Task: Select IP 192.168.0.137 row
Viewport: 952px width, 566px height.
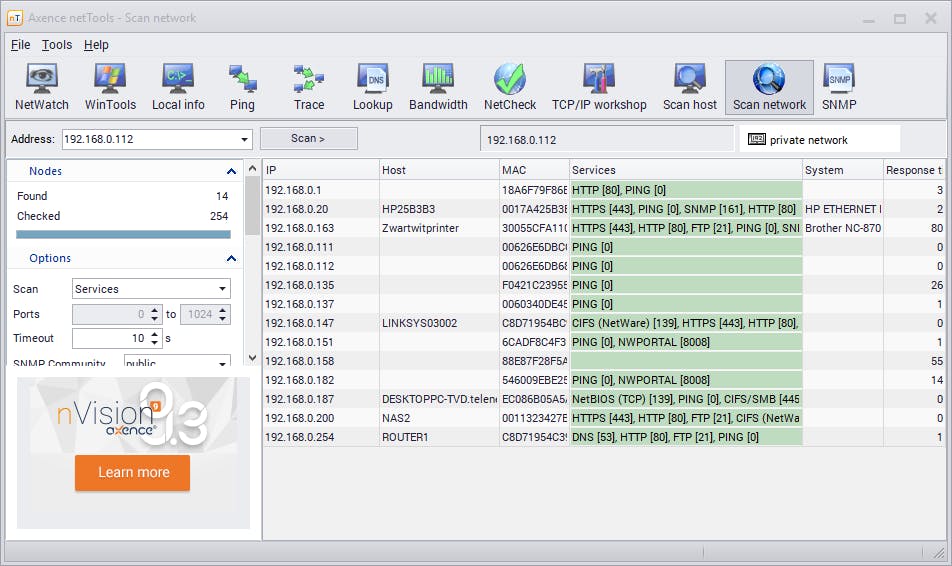Action: (x=604, y=304)
